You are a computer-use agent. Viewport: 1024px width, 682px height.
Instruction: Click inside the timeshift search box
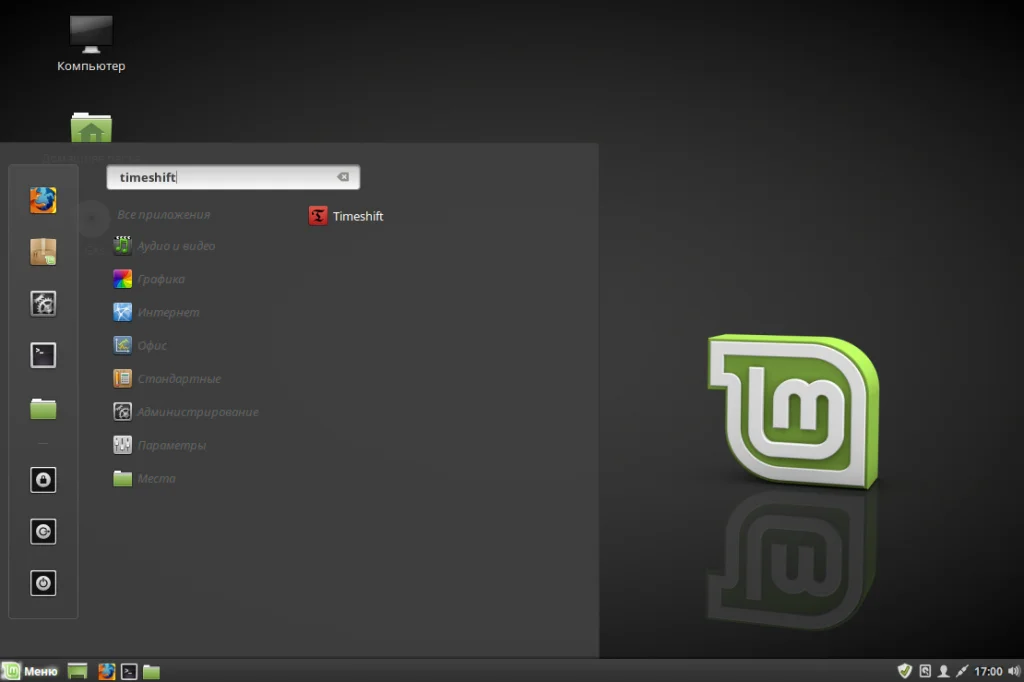pyautogui.click(x=233, y=177)
